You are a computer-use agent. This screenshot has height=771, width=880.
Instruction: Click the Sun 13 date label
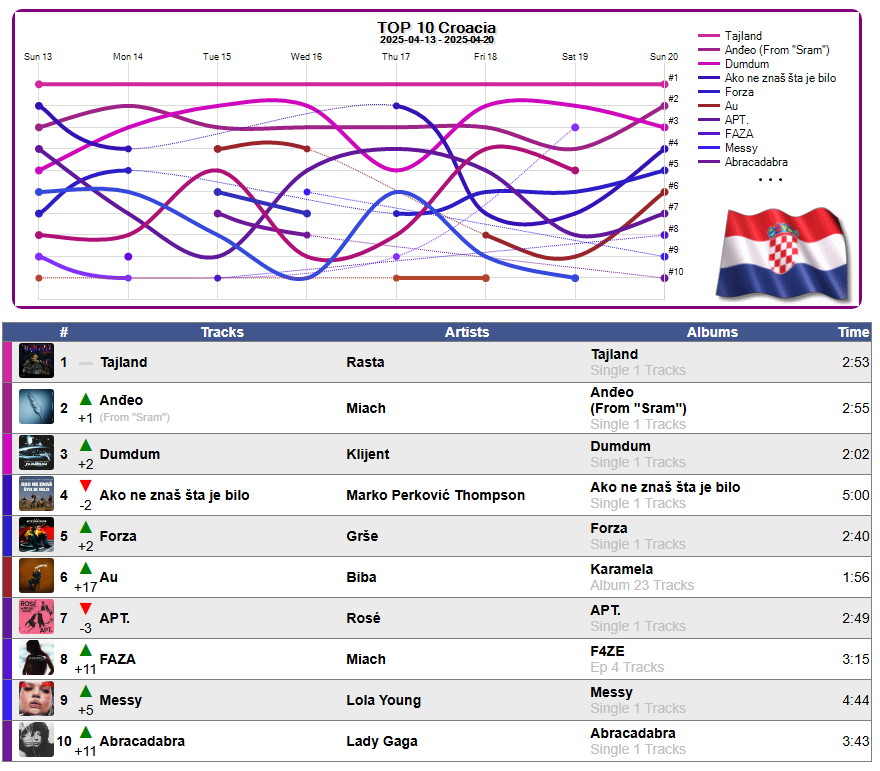(x=38, y=57)
